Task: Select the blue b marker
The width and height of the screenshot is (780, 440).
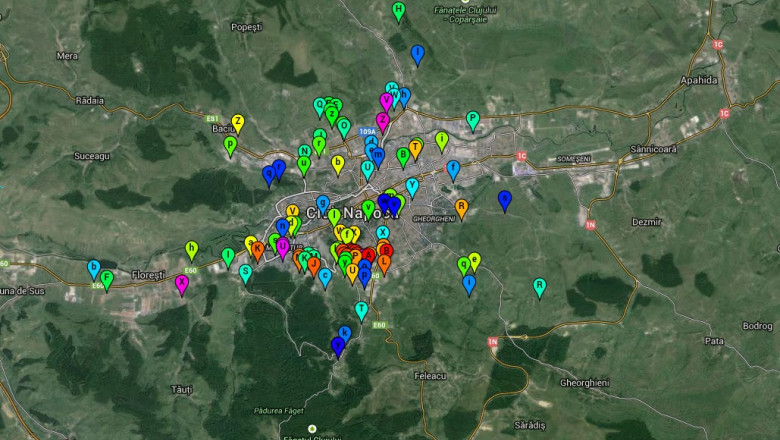Action: [x=94, y=268]
